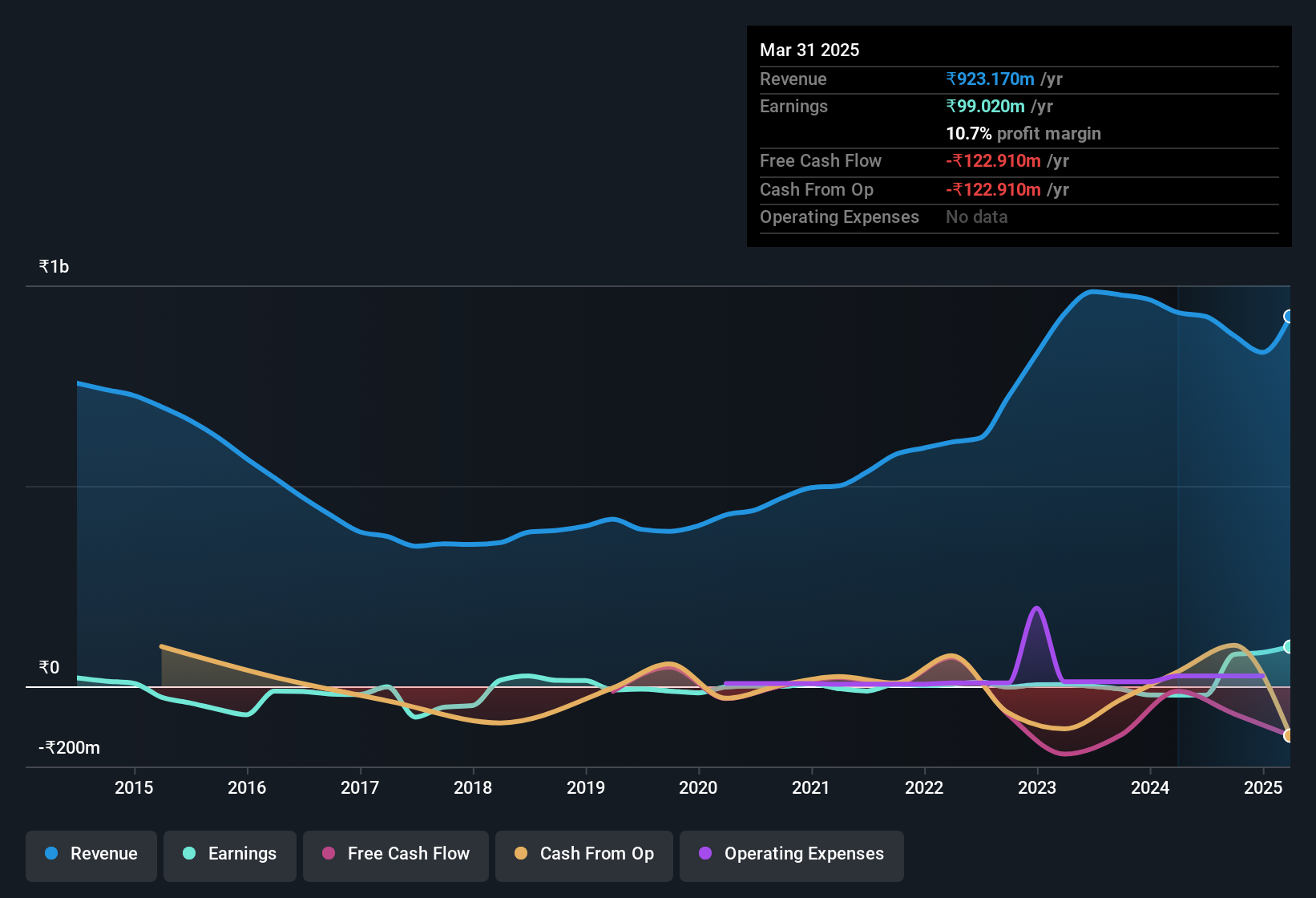The width and height of the screenshot is (1316, 898).
Task: Select the blue revenue endpoint marker on the chart
Action: [x=1289, y=316]
